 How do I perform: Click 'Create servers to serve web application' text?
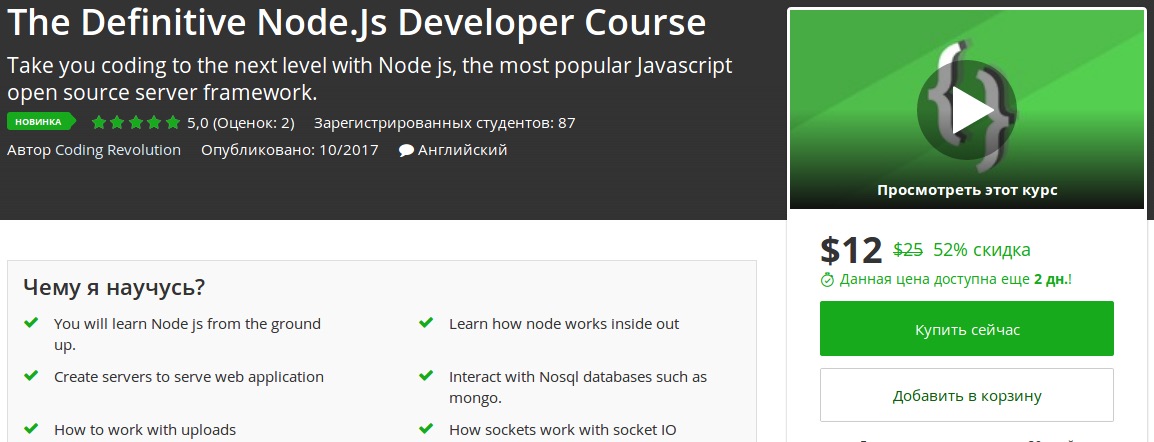pos(189,377)
